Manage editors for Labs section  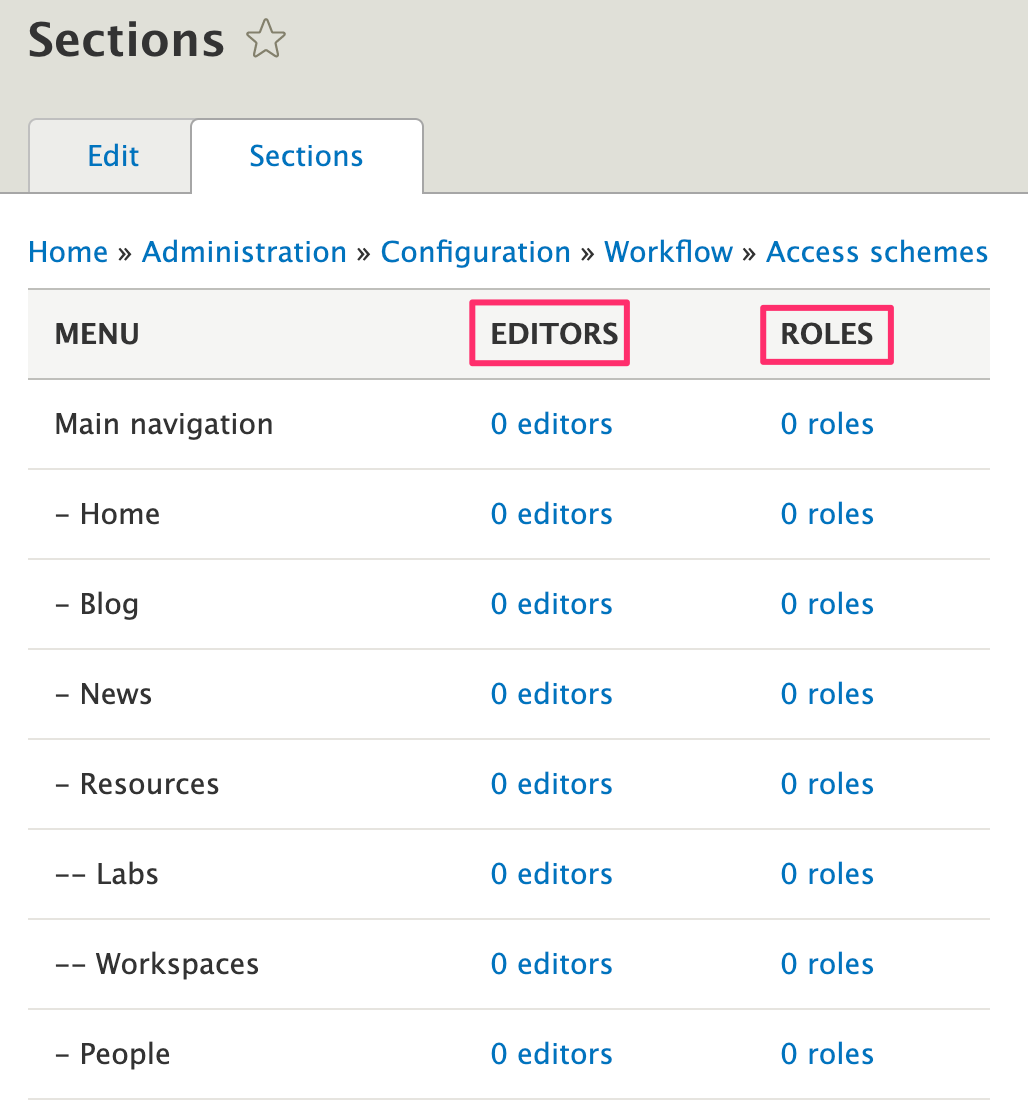coord(551,874)
